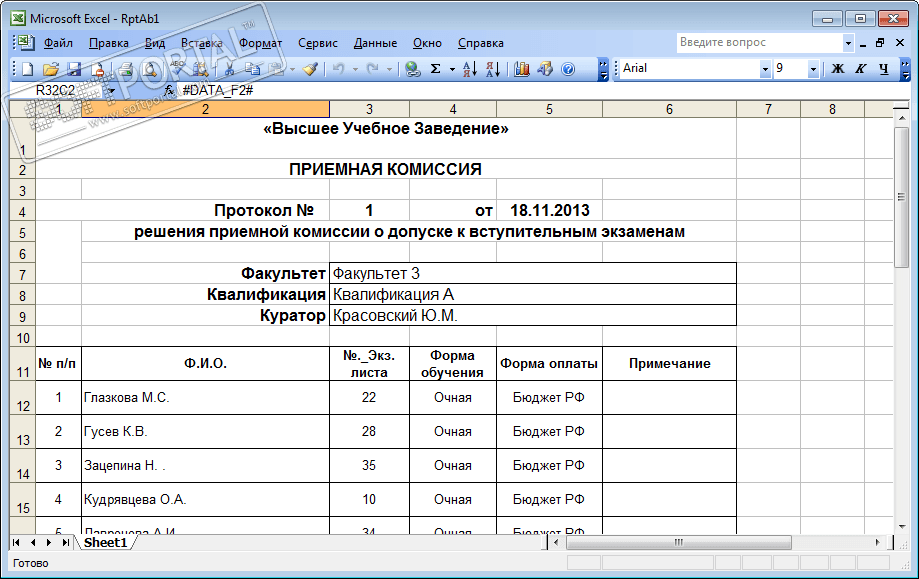The image size is (919, 579).
Task: Go to the previous sheet tab
Action: click(x=33, y=543)
